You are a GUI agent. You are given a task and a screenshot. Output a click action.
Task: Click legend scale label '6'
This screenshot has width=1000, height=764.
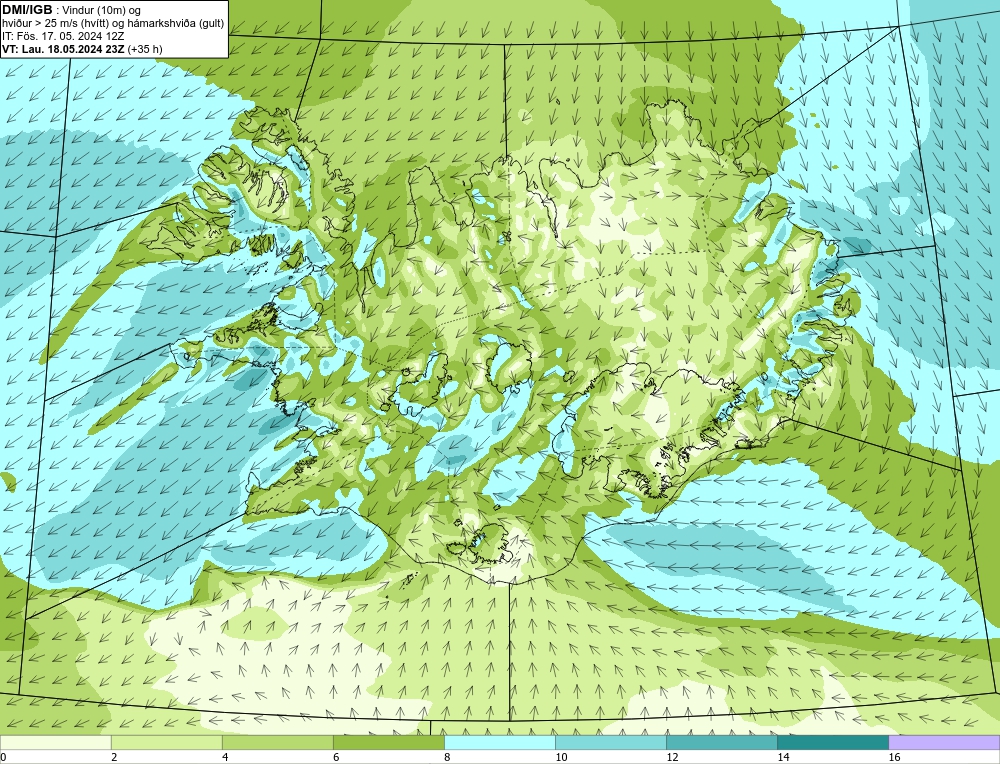(x=336, y=757)
